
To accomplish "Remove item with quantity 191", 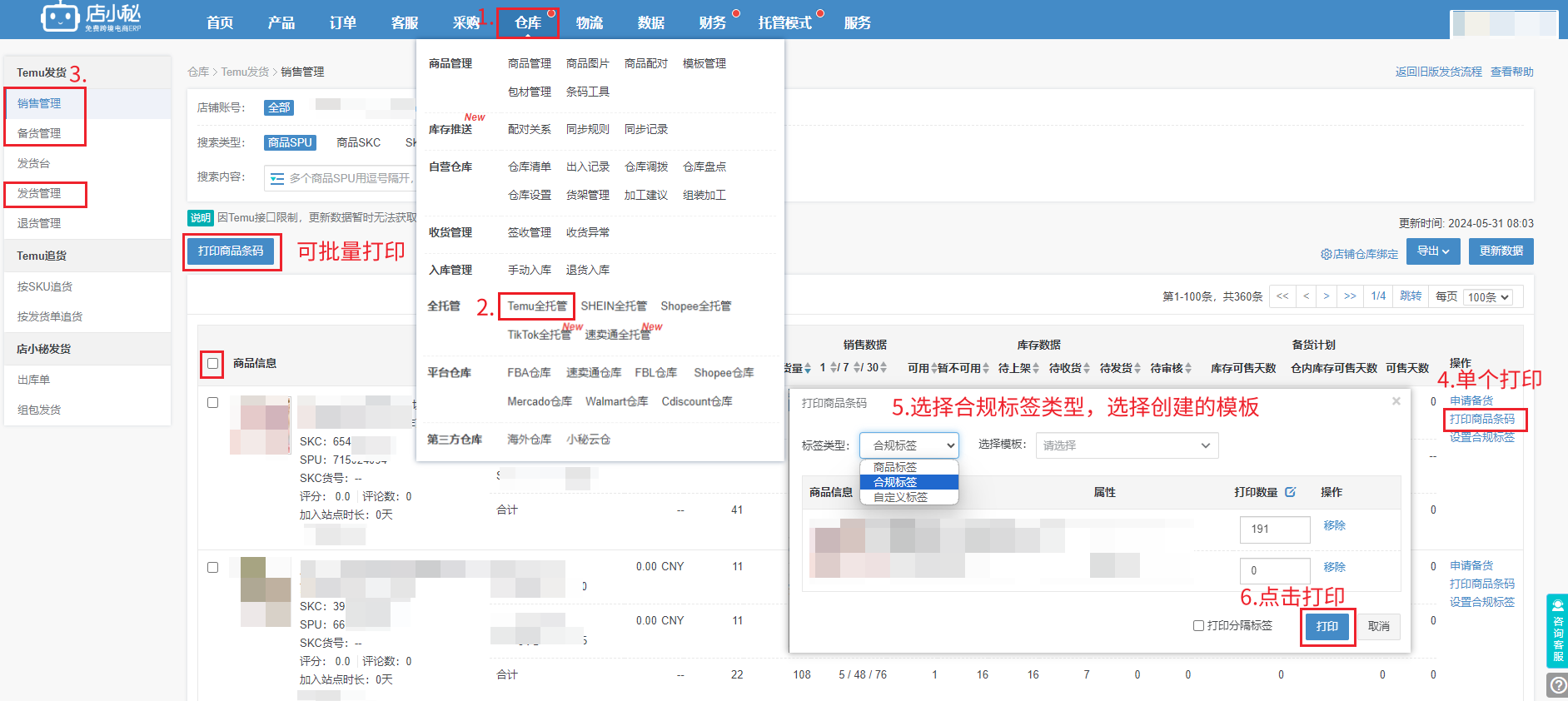I will [1335, 525].
